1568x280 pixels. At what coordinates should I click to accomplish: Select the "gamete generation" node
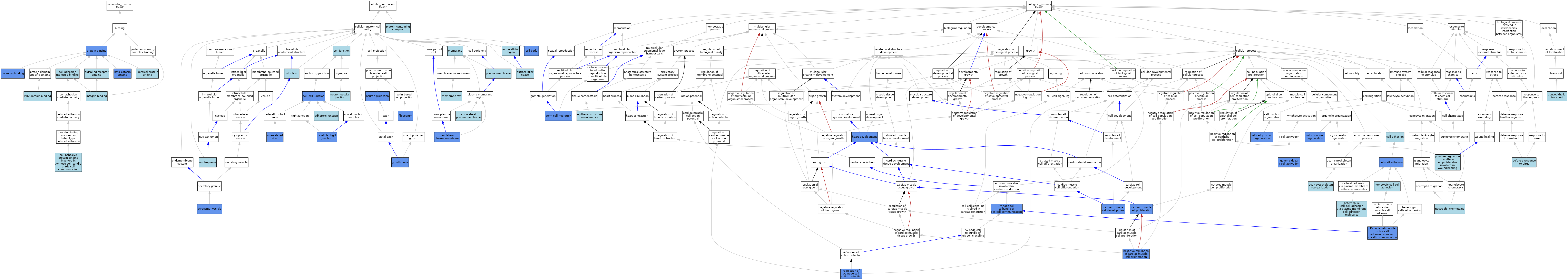point(543,96)
